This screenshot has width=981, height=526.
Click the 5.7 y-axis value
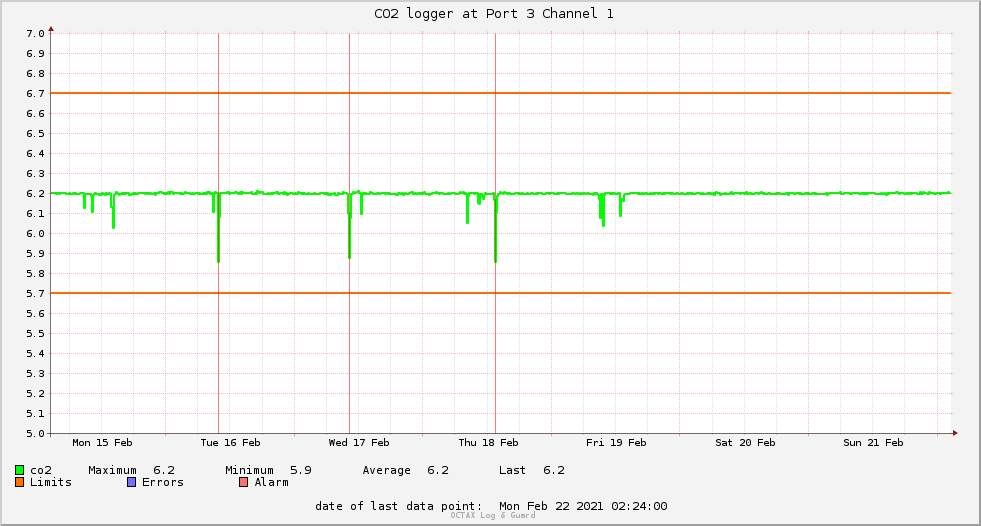pyautogui.click(x=35, y=294)
